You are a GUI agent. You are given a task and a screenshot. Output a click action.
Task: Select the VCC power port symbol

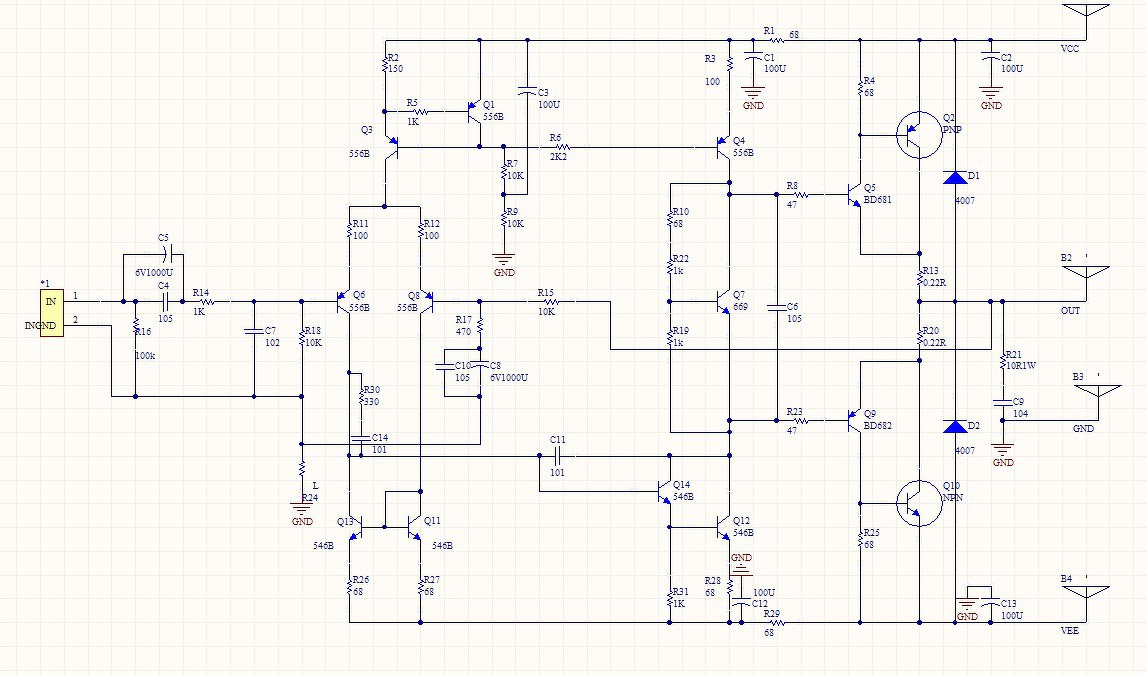click(1086, 20)
